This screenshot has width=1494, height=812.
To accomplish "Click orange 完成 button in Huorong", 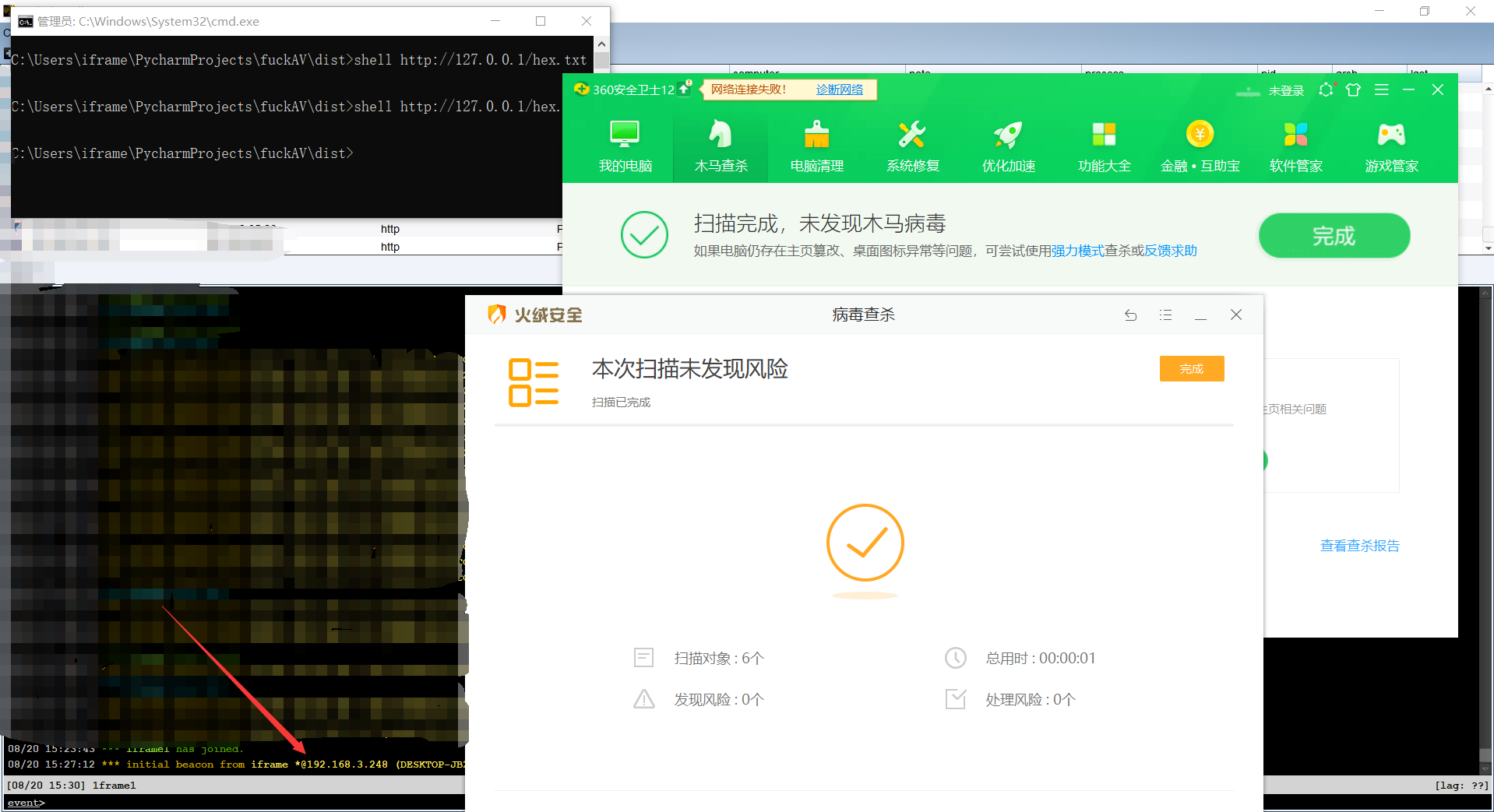I will [1191, 368].
